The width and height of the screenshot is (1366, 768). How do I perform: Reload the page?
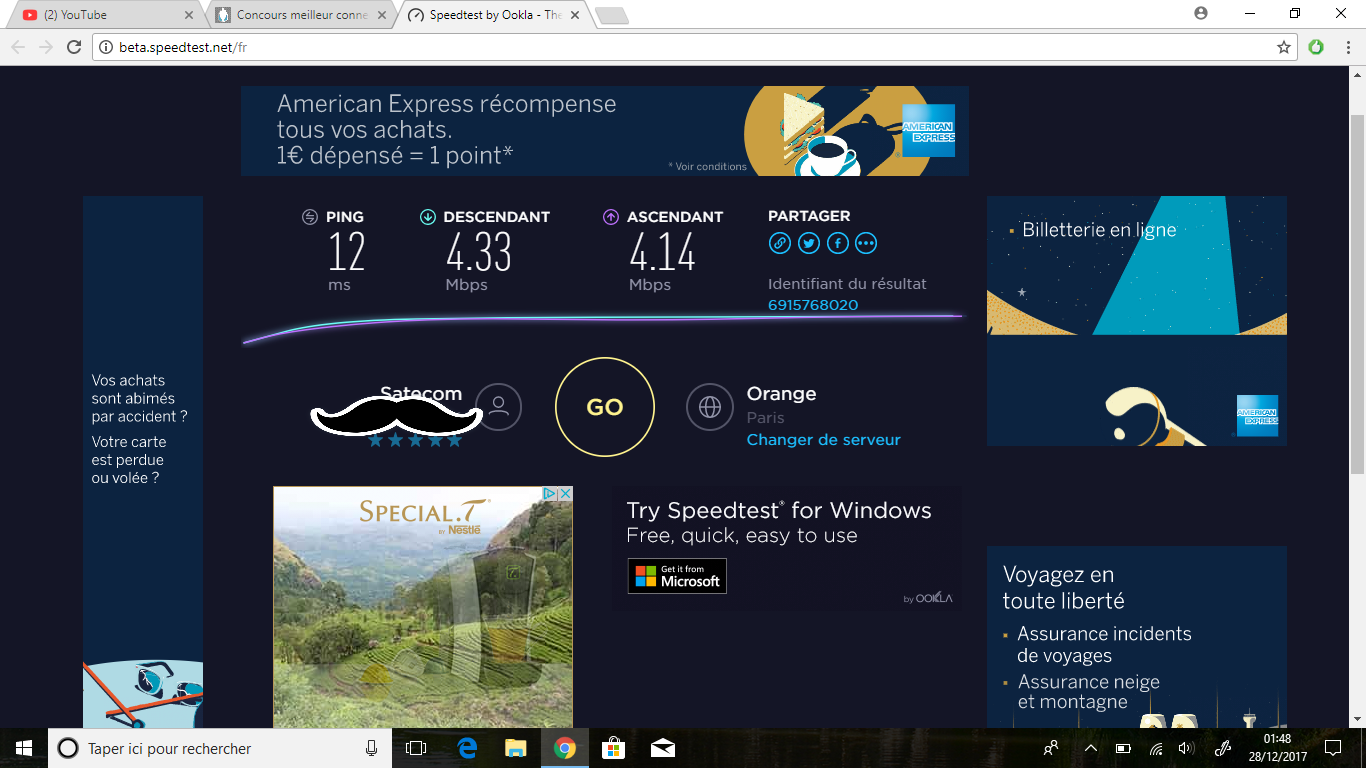click(74, 47)
